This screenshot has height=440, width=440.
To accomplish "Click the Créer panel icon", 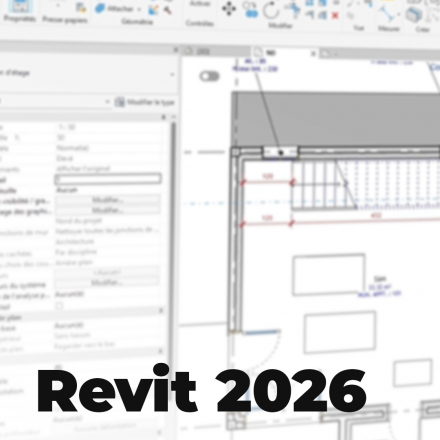I will (414, 14).
